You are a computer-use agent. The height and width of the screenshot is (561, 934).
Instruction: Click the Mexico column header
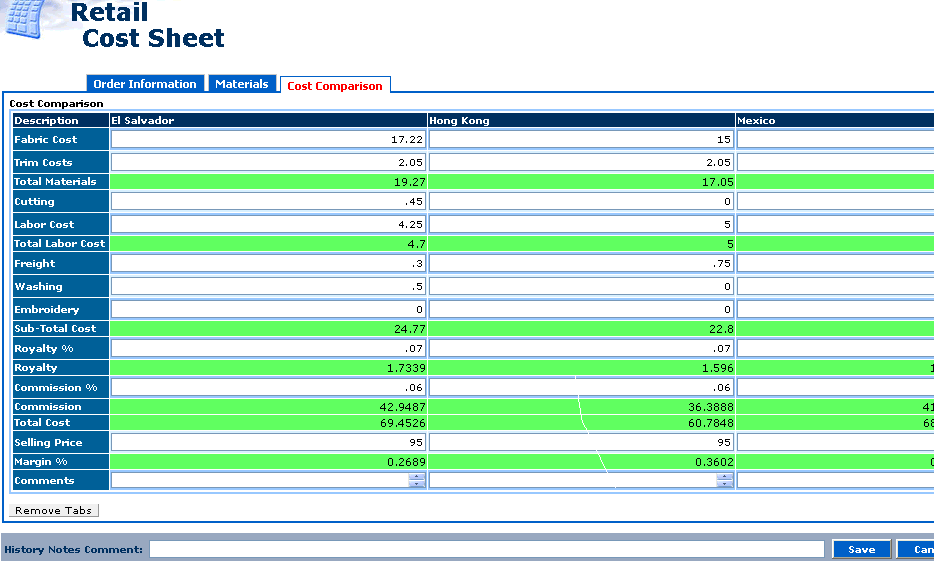pyautogui.click(x=835, y=120)
